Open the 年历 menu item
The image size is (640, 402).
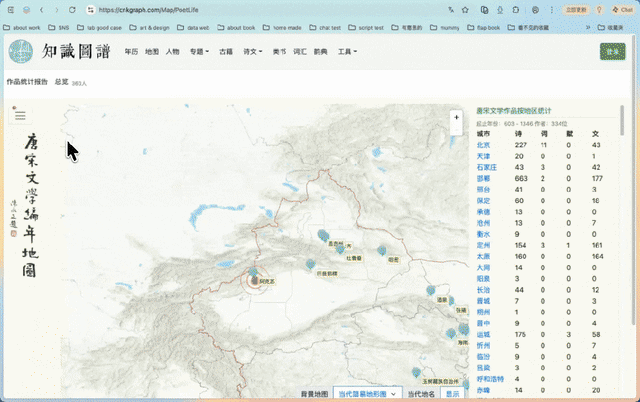pos(131,51)
